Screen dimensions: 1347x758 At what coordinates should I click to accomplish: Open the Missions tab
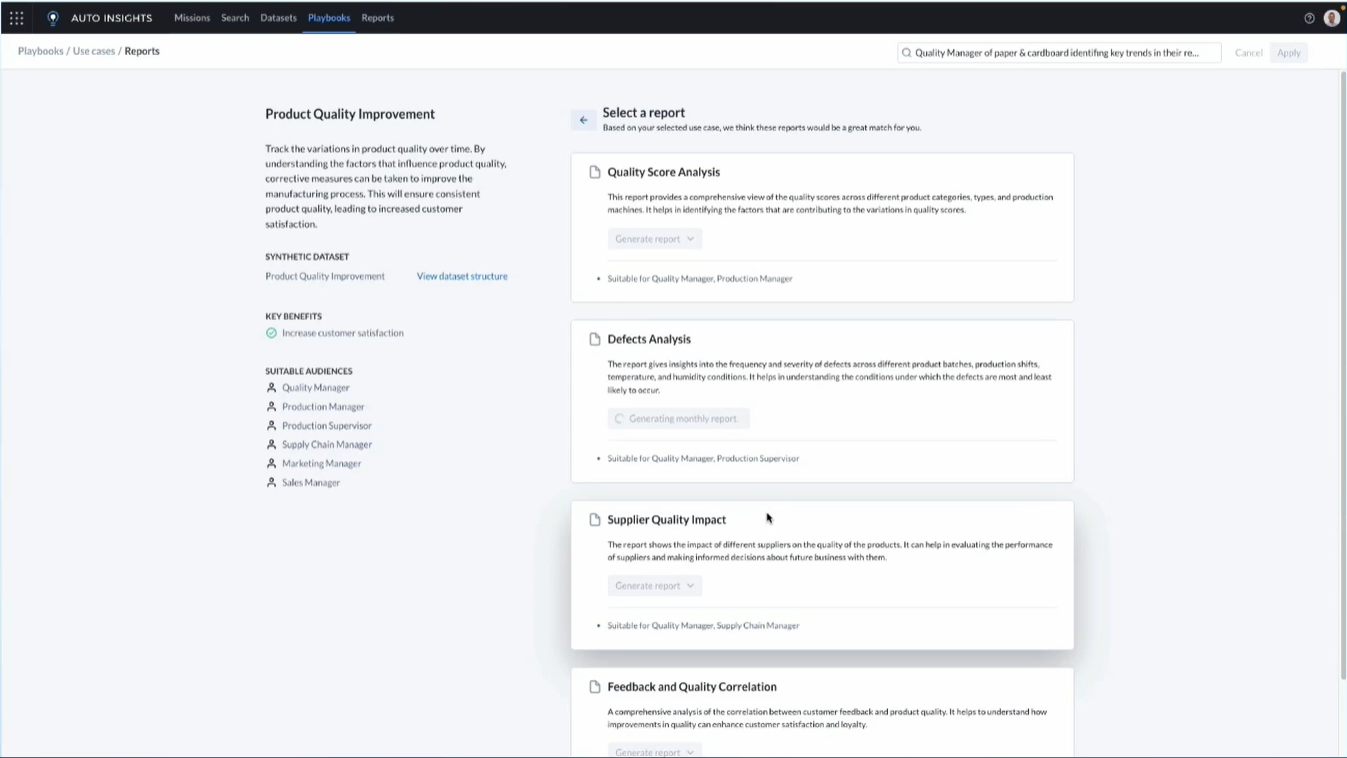point(192,18)
